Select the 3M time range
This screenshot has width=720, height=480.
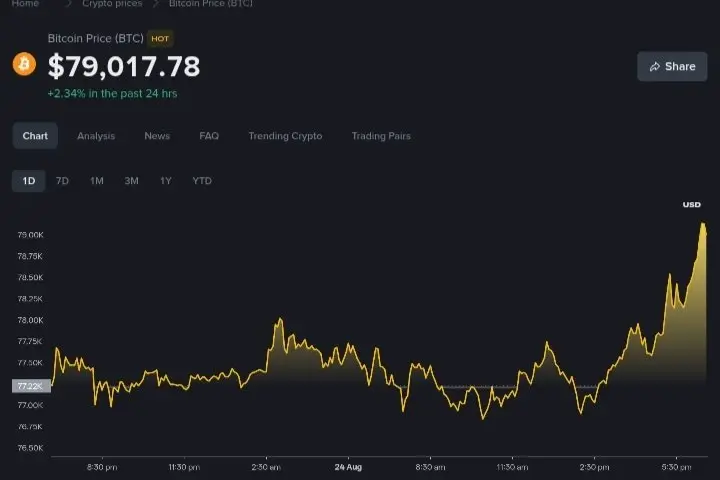click(131, 181)
